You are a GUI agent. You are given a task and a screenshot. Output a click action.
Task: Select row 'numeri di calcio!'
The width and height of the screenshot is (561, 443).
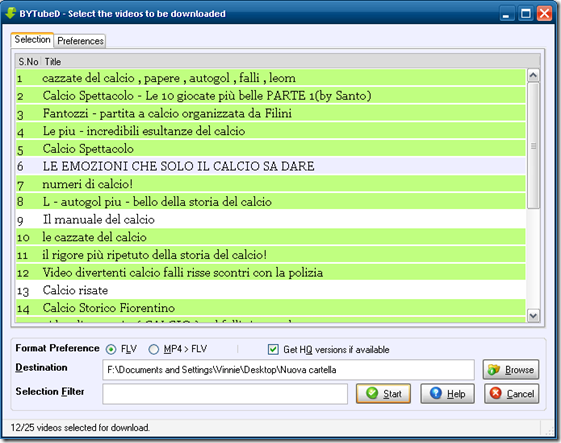point(270,184)
